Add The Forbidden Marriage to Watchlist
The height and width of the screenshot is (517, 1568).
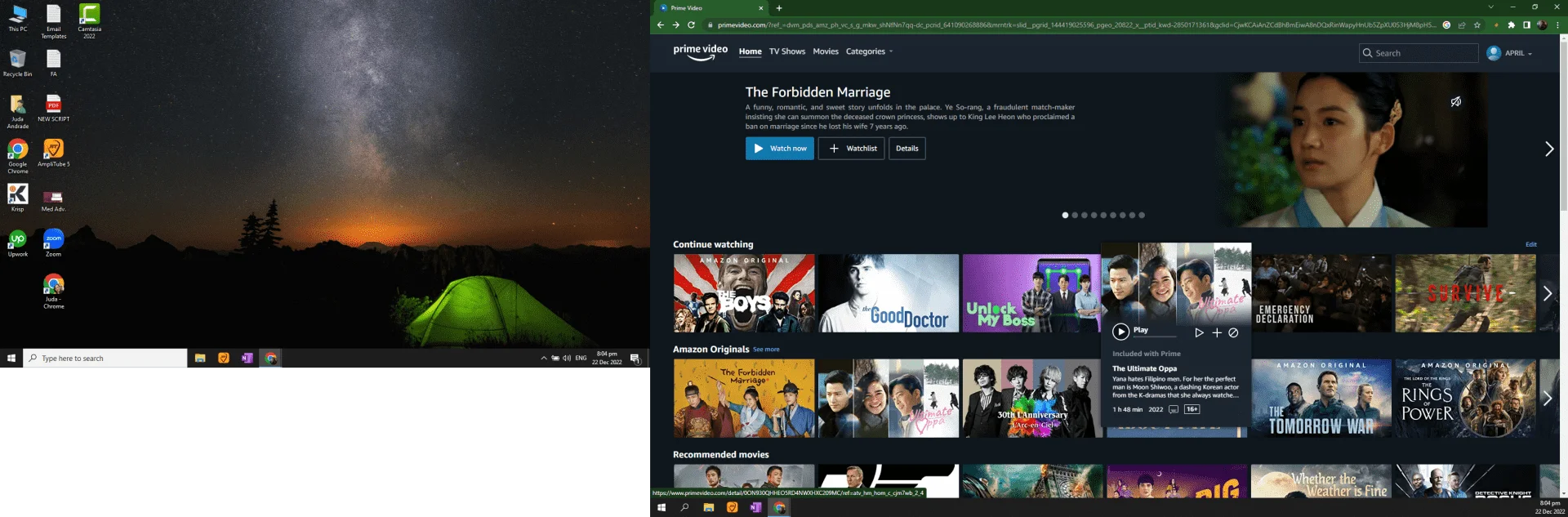(852, 149)
